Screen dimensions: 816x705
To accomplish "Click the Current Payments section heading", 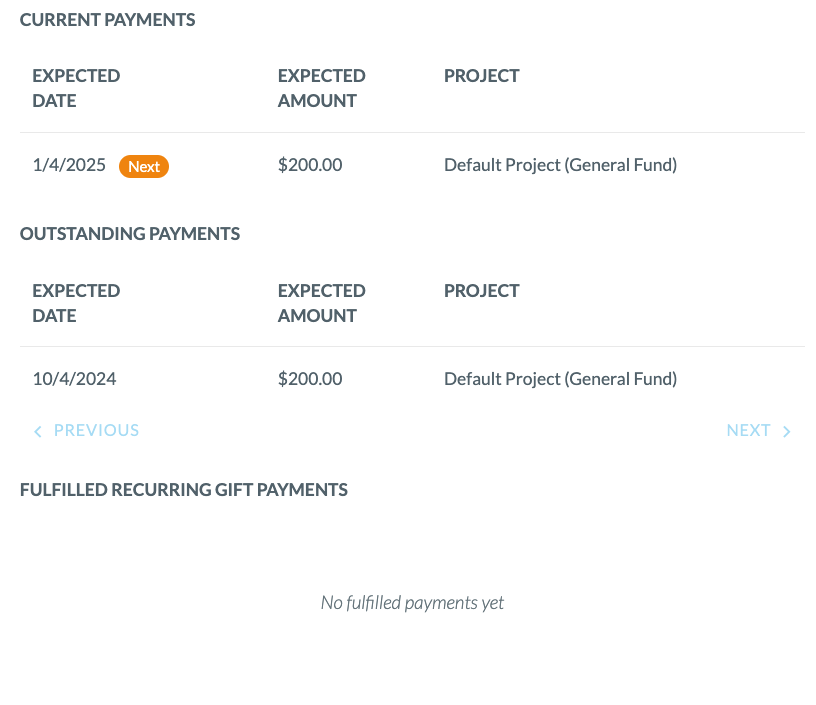I will pos(107,20).
